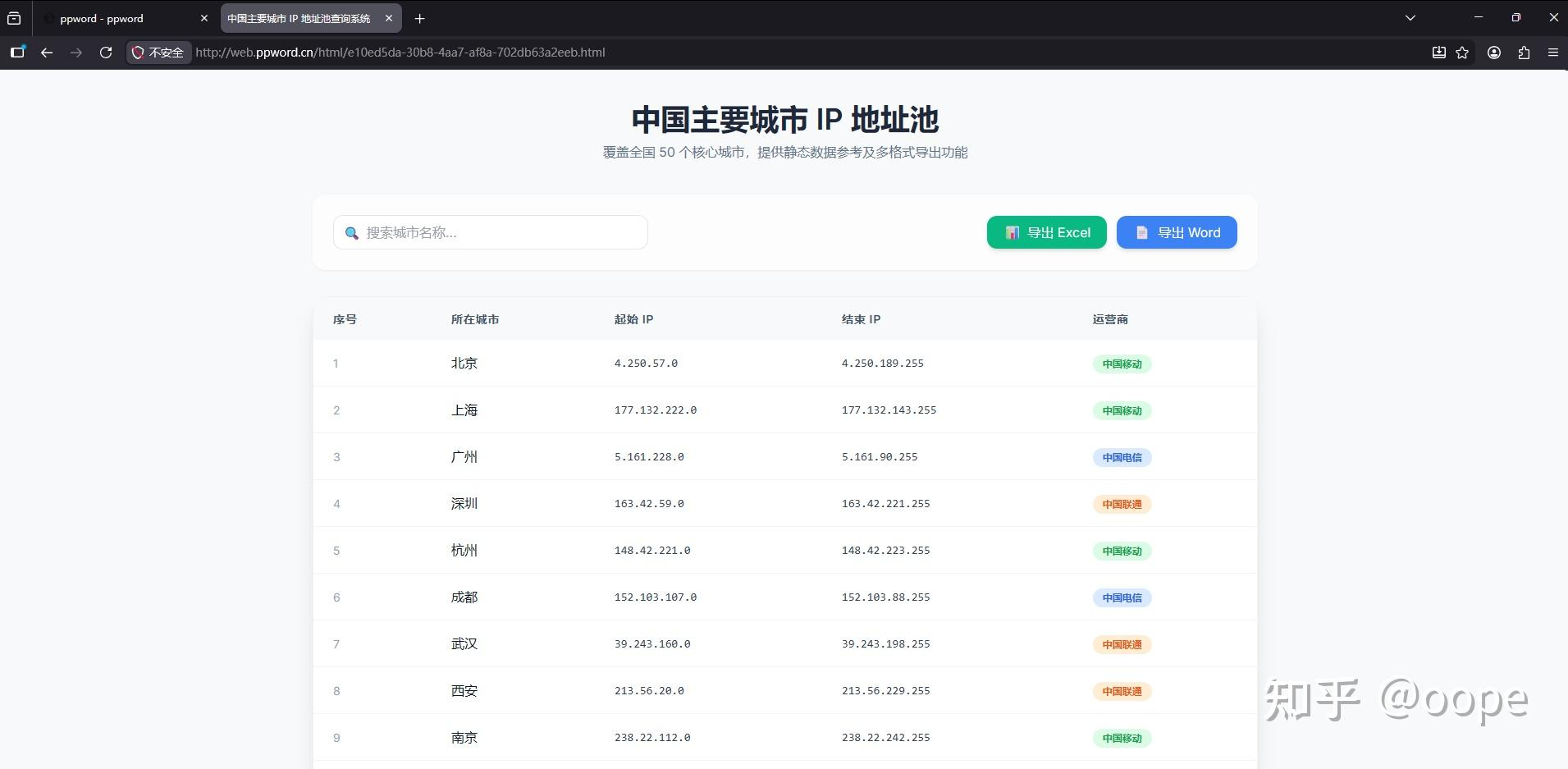
Task: Close the IP 地址池查询系统 tab
Action: tap(389, 18)
